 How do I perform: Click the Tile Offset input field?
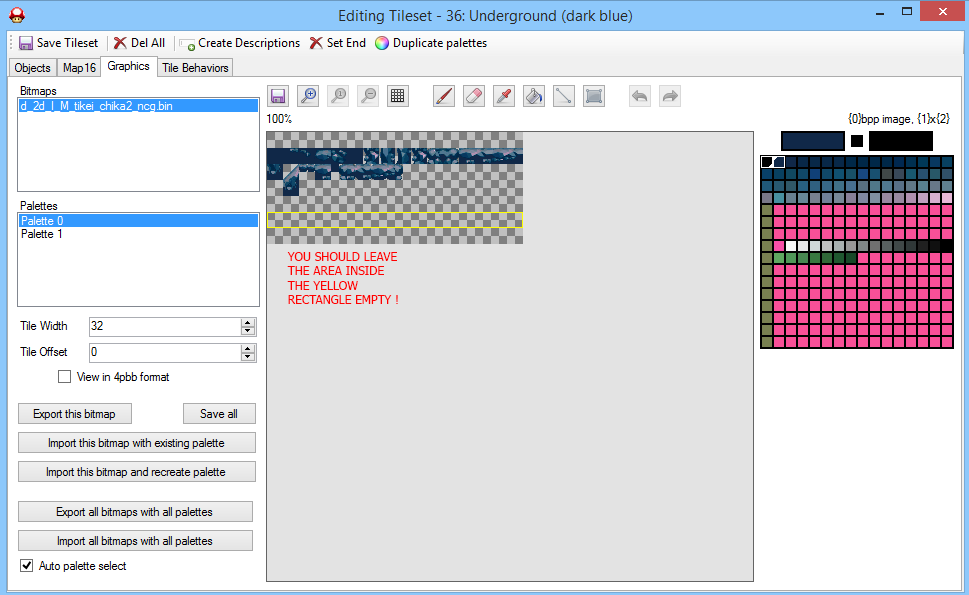(165, 352)
